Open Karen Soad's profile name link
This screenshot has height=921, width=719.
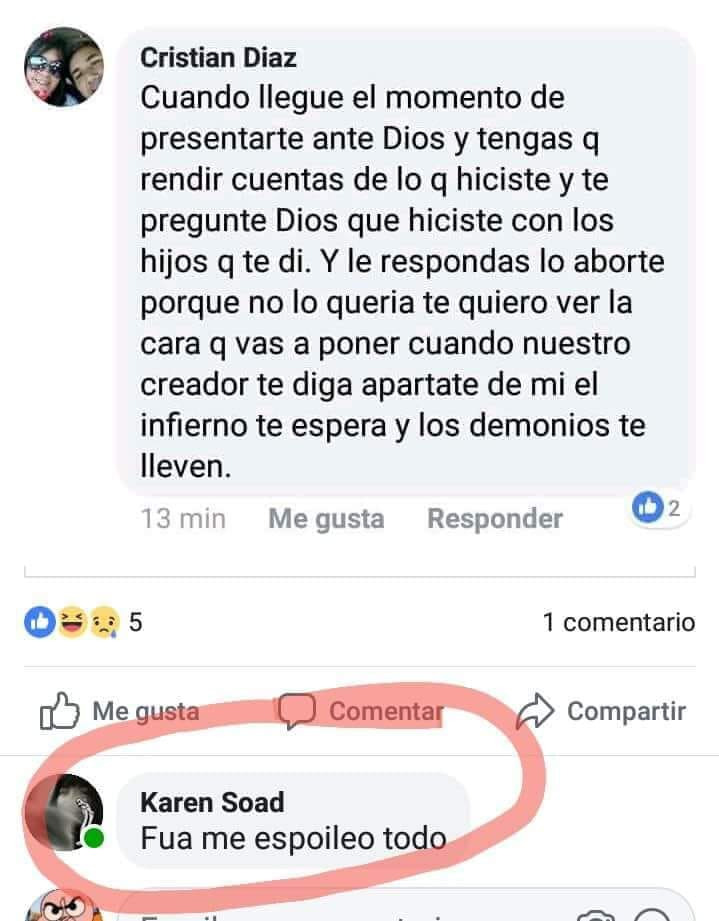pyautogui.click(x=212, y=802)
